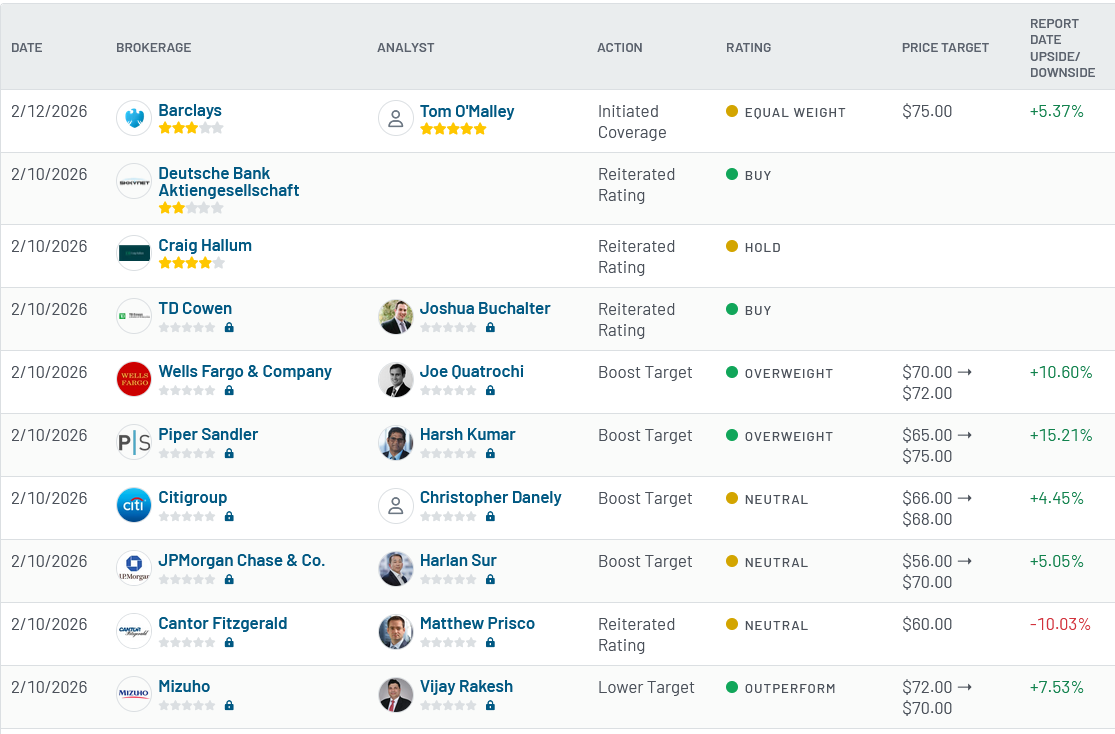Click the lock icon under Mizuho

pyautogui.click(x=229, y=705)
